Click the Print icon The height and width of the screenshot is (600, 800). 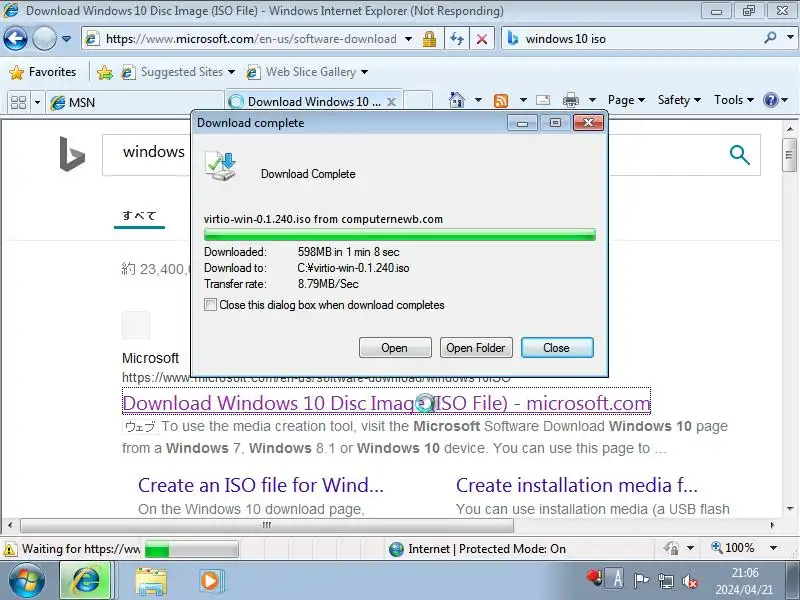pyautogui.click(x=570, y=100)
